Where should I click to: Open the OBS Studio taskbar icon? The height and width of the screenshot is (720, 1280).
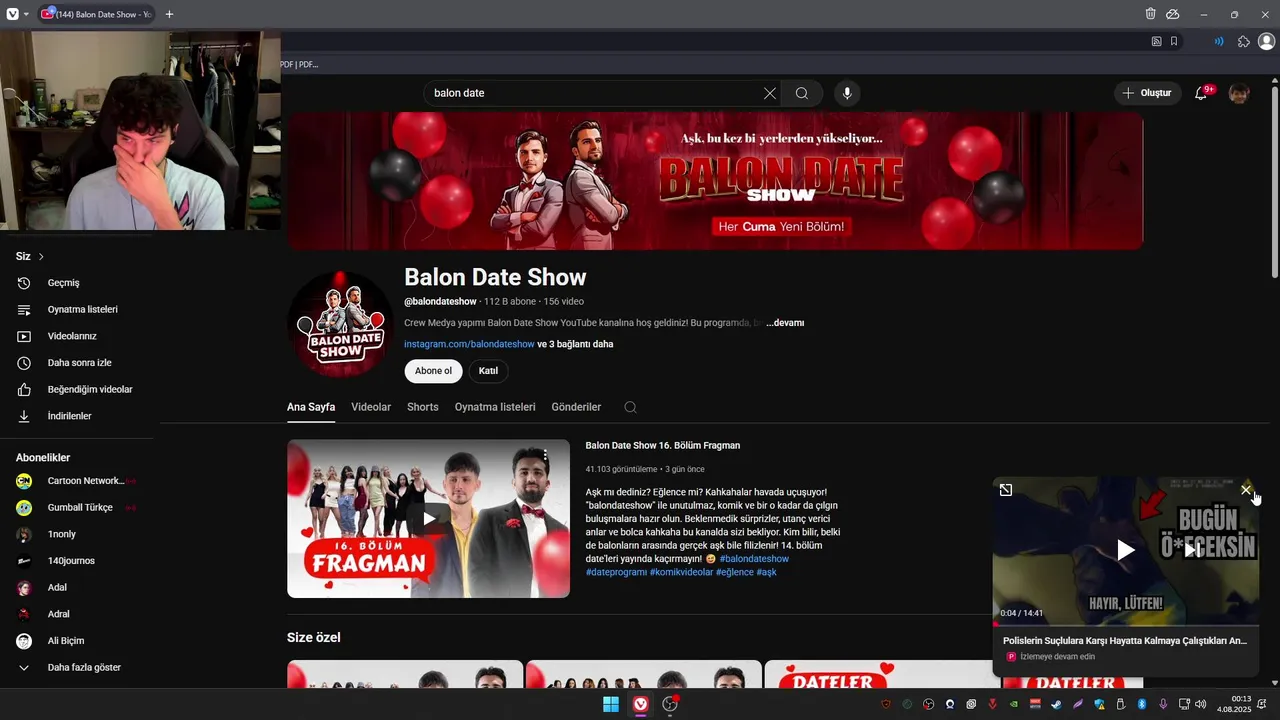(x=670, y=704)
